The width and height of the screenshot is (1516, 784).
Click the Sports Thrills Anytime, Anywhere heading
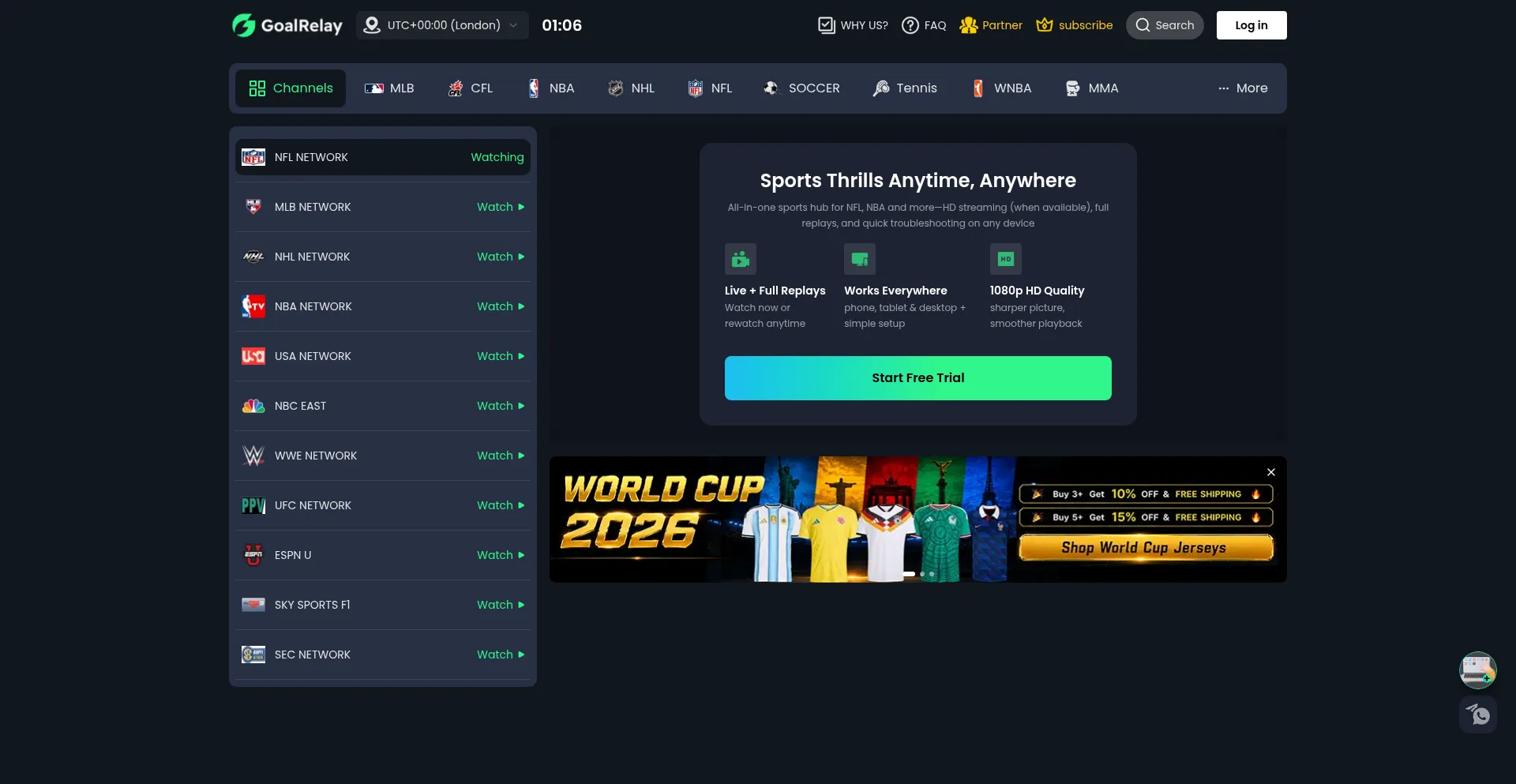(918, 181)
